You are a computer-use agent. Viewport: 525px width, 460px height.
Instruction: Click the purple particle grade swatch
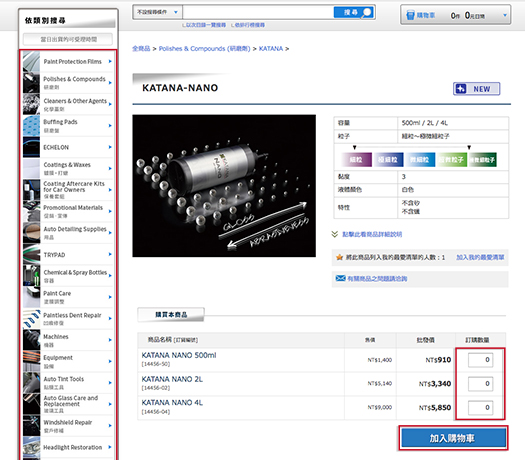(x=356, y=160)
